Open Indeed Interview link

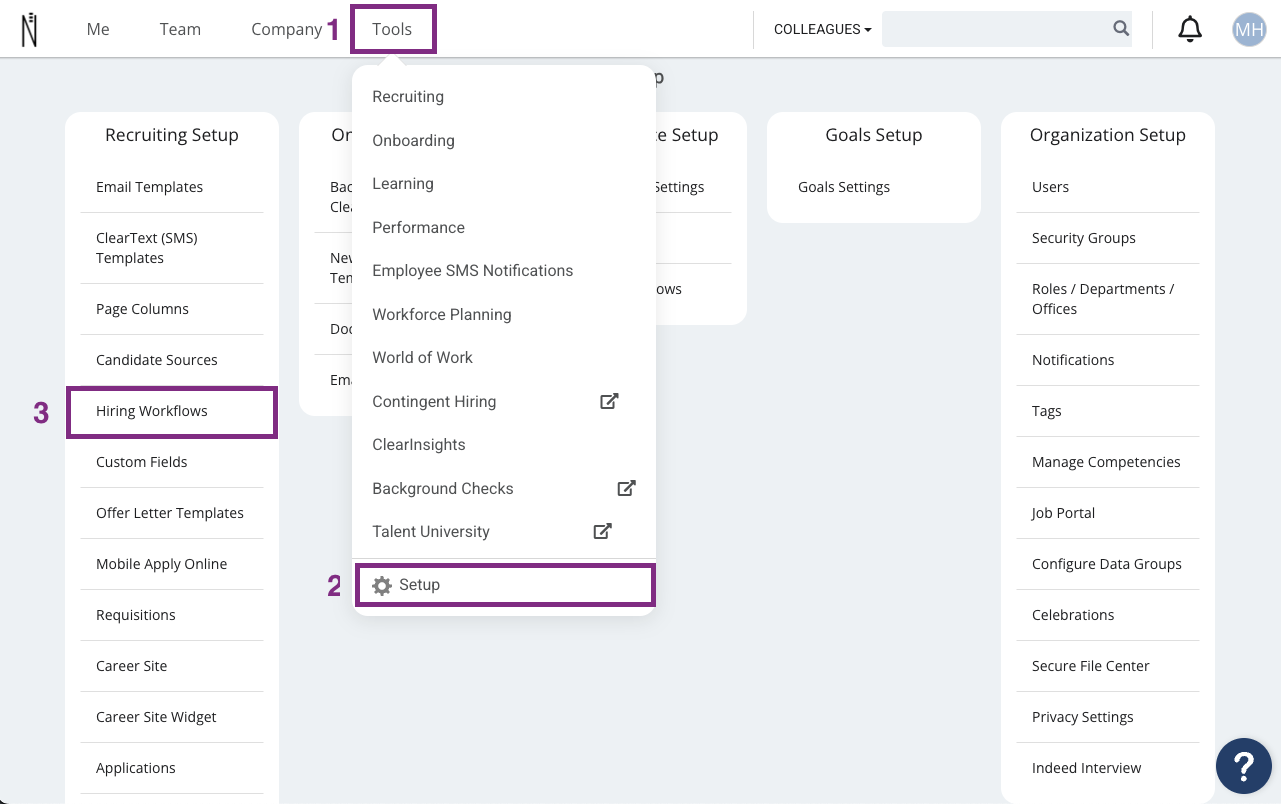[1086, 768]
